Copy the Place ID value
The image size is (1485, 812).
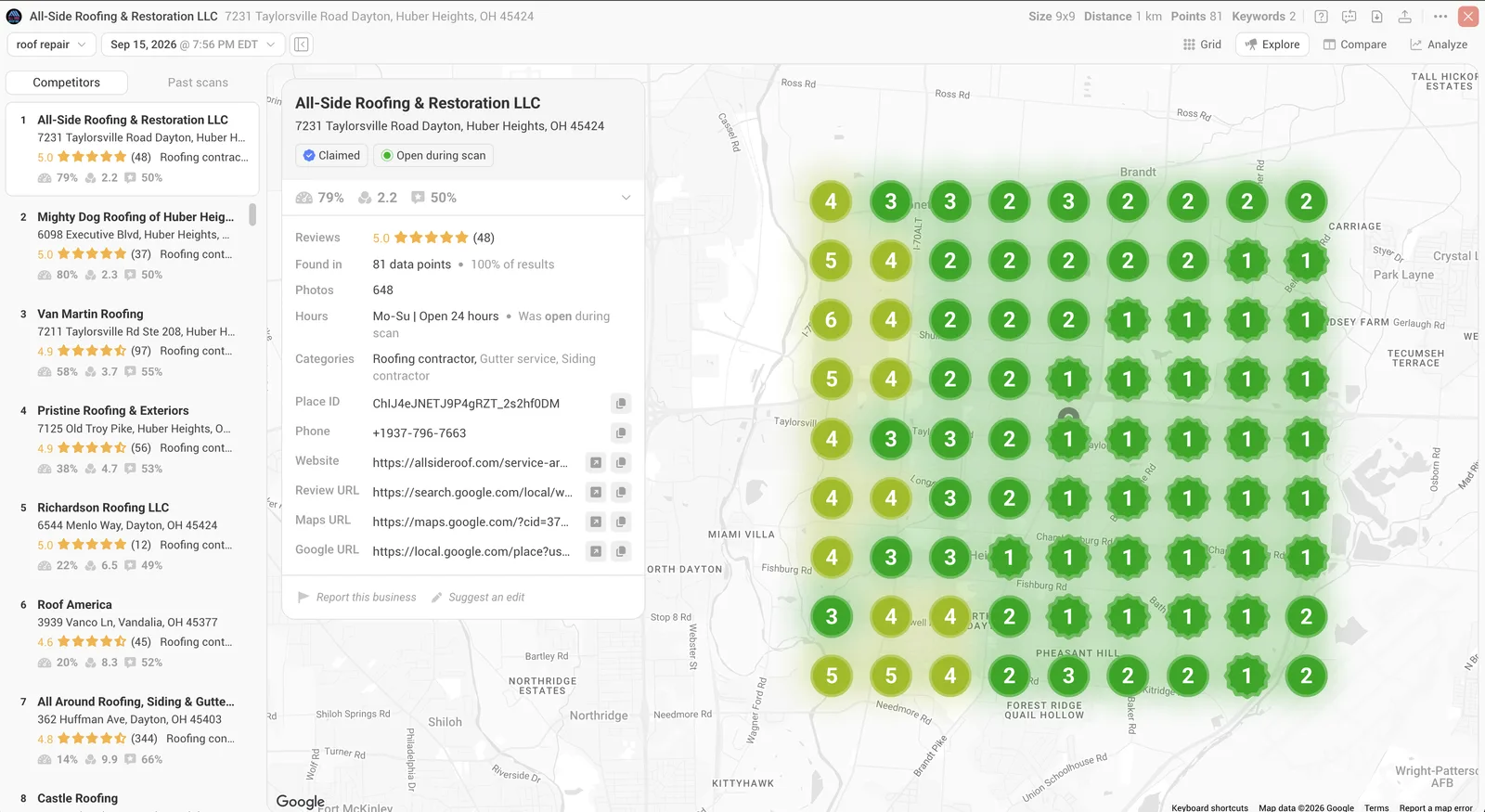pyautogui.click(x=621, y=403)
